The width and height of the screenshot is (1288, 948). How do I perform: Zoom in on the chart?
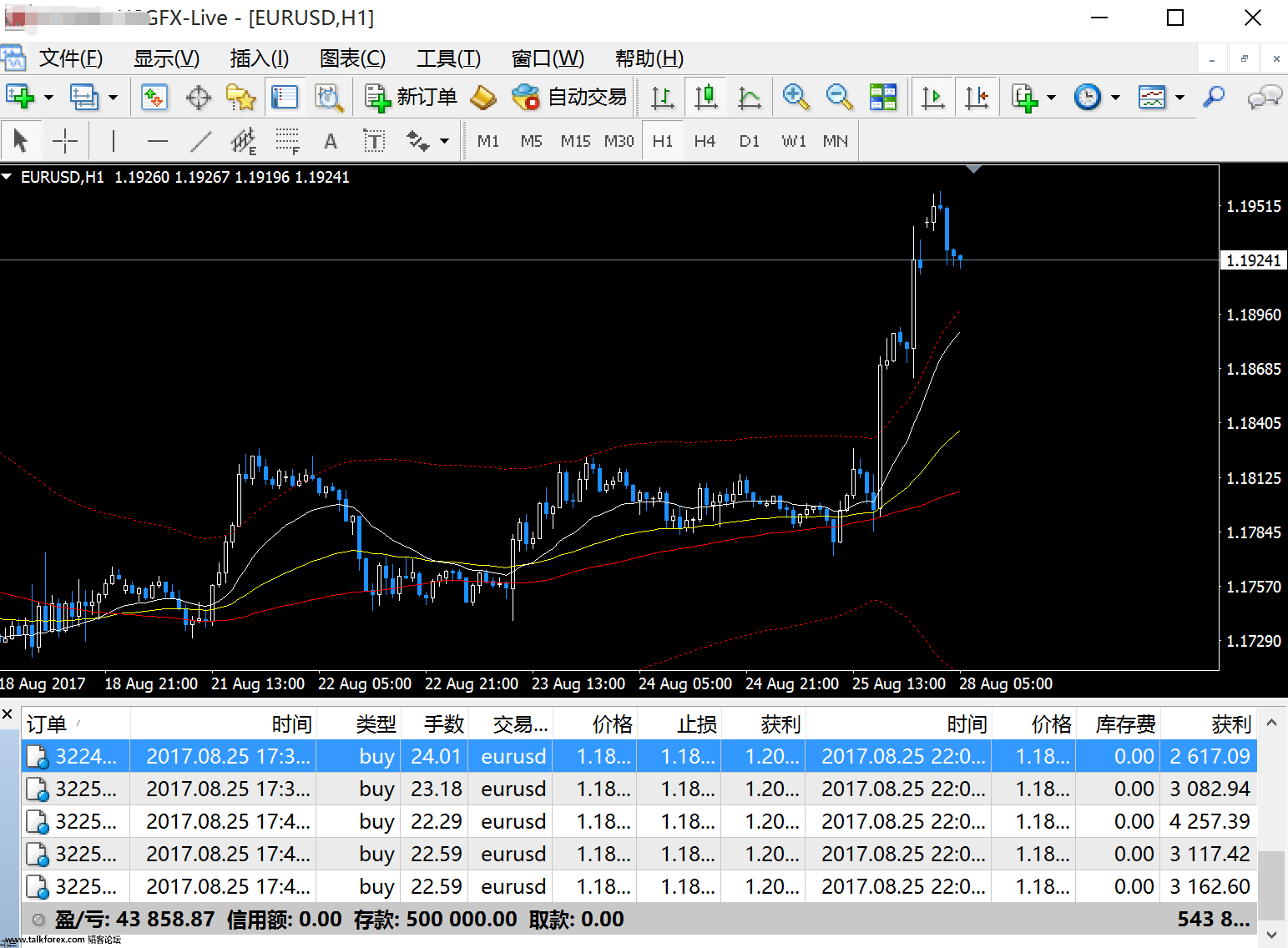coord(796,97)
